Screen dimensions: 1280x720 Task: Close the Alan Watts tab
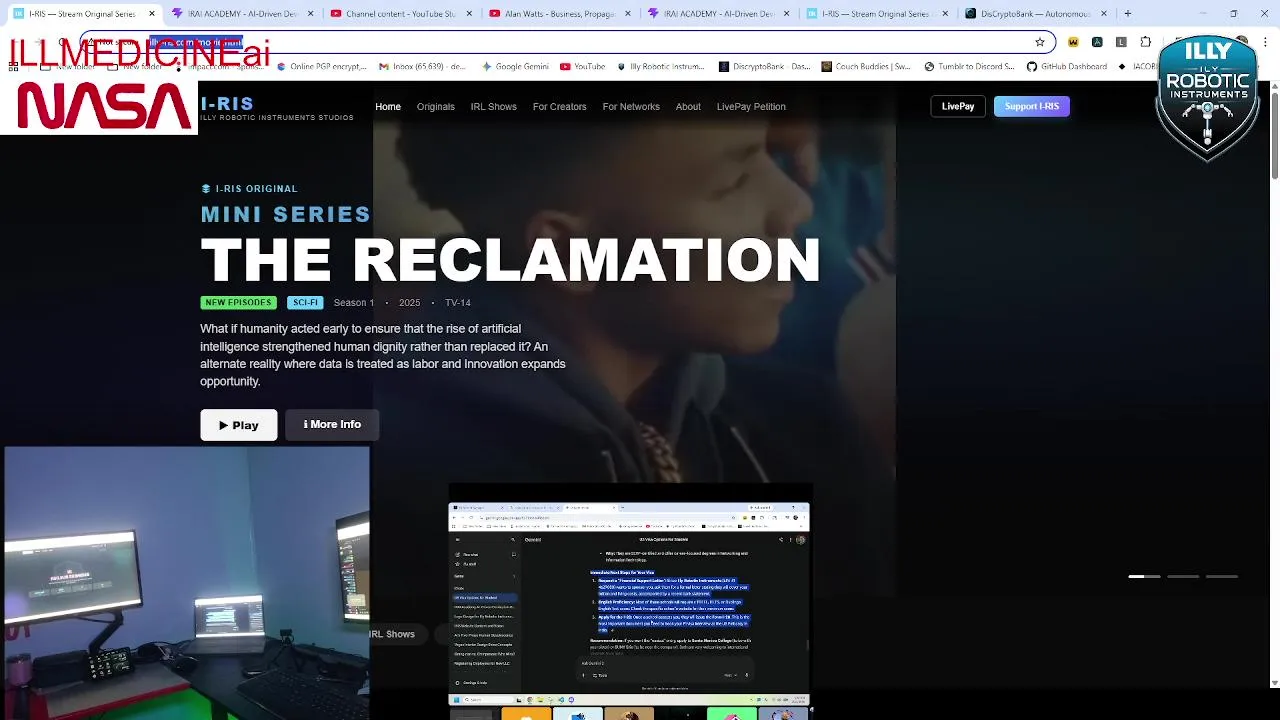pyautogui.click(x=628, y=14)
